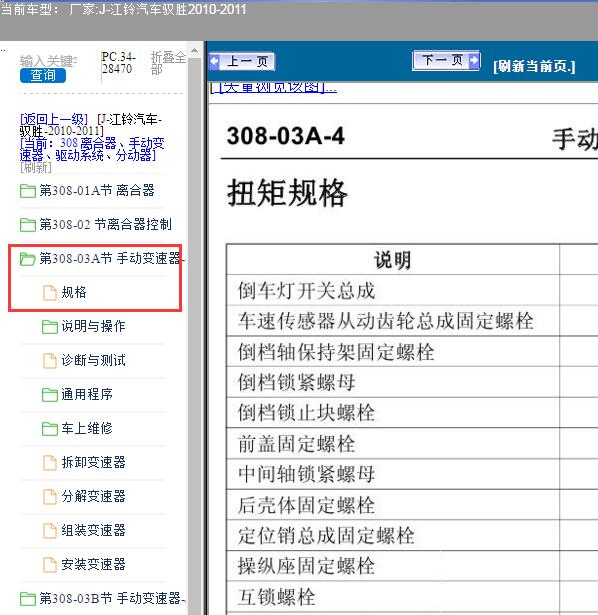Expand folder icon of 第308-02 节离合器控制
598x615 pixels.
point(27,225)
